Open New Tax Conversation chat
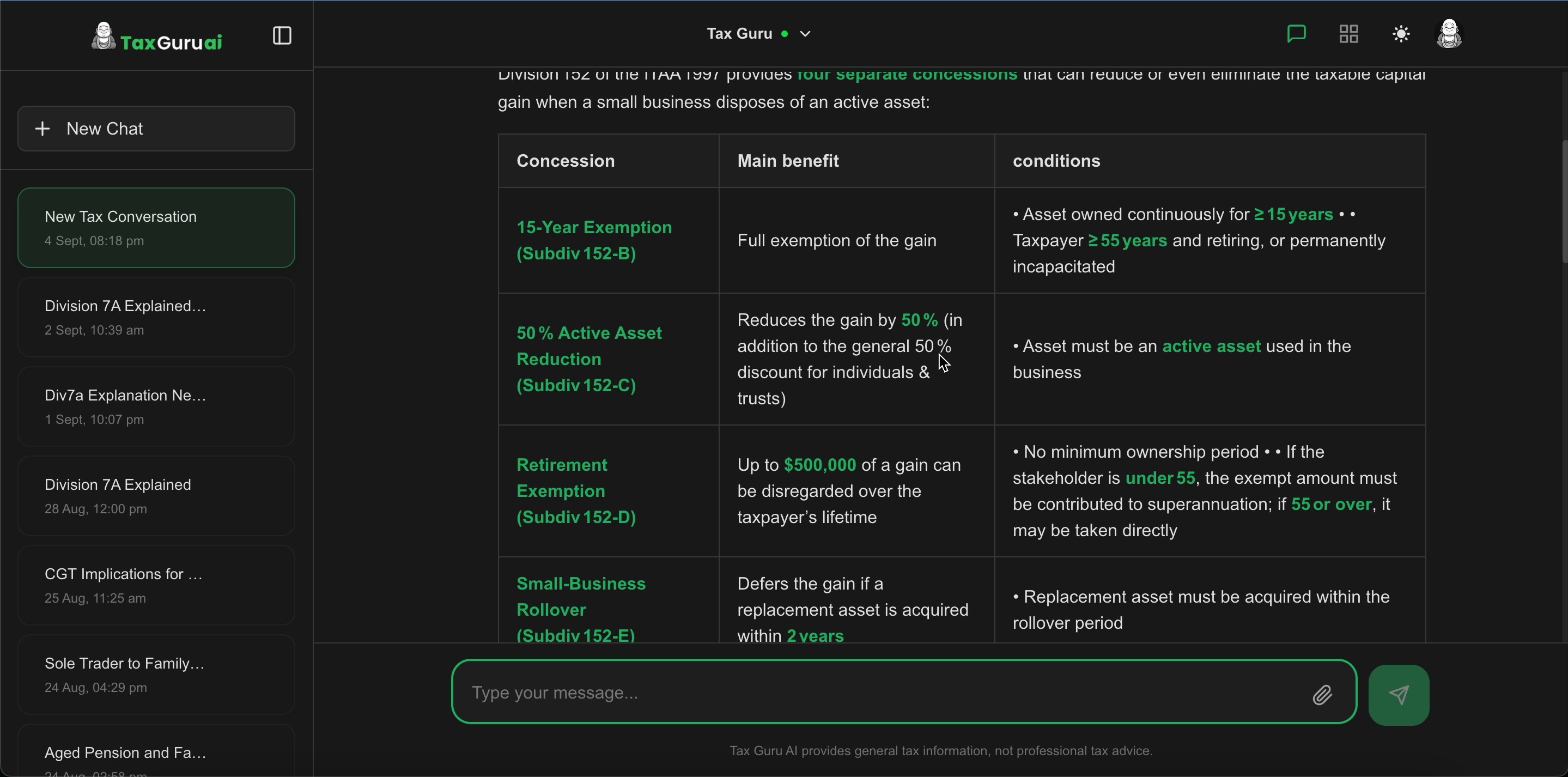 (x=156, y=228)
